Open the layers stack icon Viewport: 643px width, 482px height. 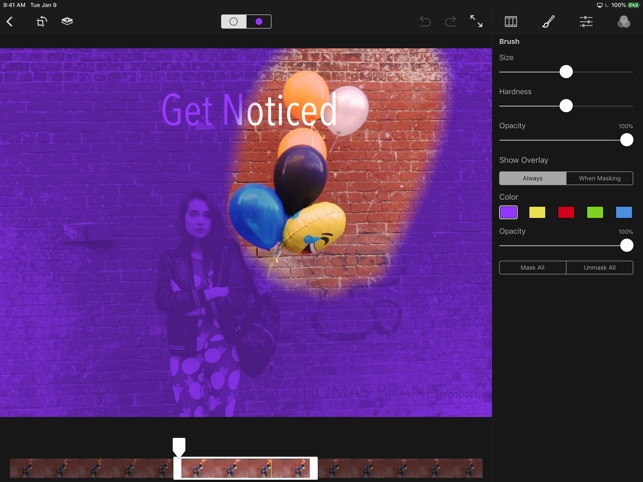(67, 21)
